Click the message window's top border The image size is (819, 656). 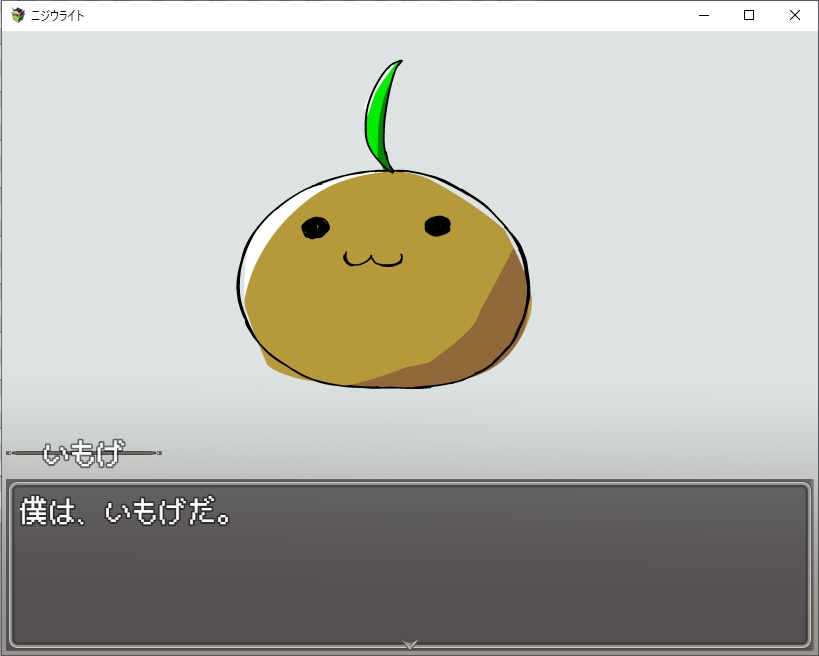(410, 481)
